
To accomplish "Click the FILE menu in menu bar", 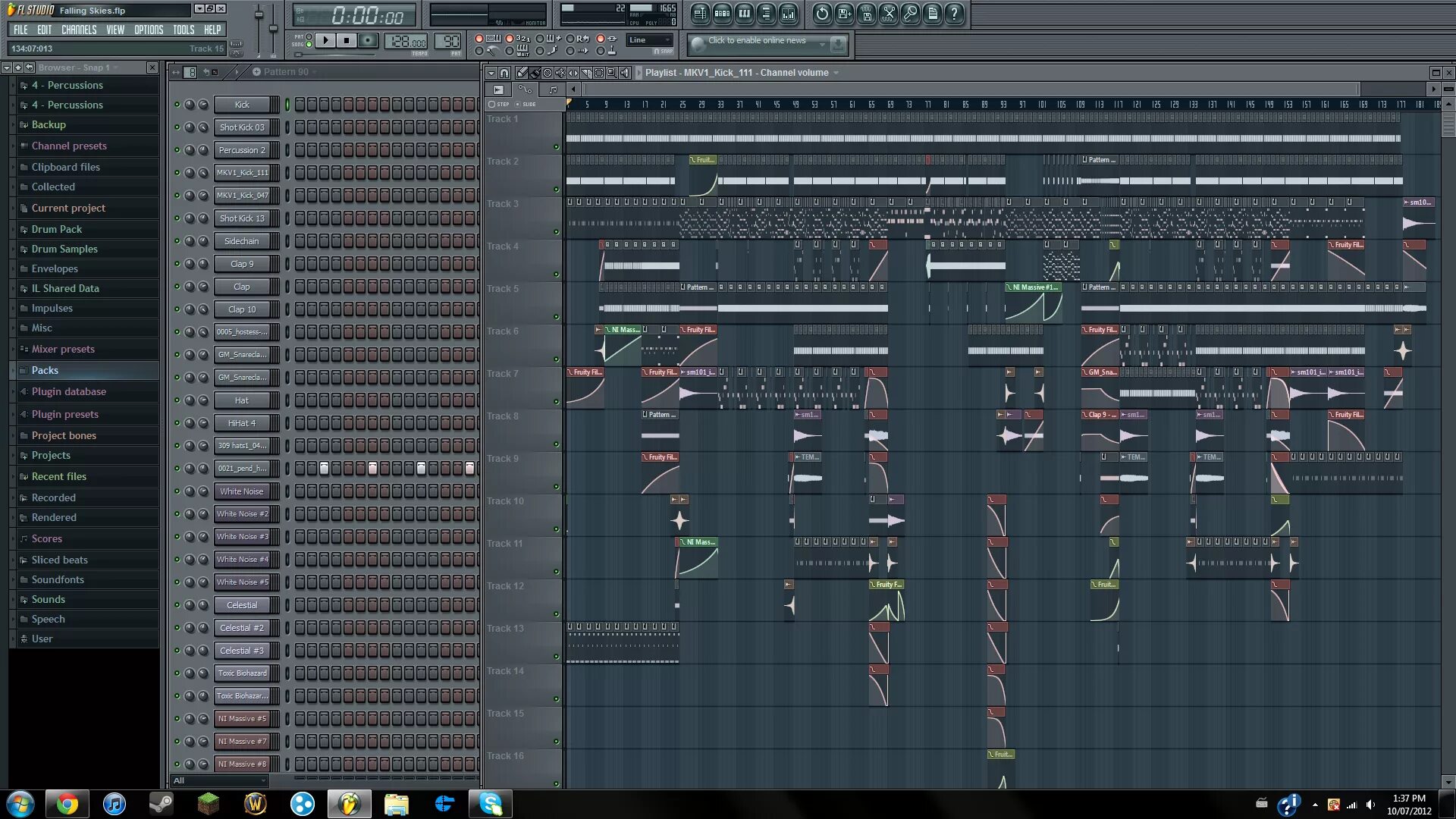I will click(x=19, y=28).
